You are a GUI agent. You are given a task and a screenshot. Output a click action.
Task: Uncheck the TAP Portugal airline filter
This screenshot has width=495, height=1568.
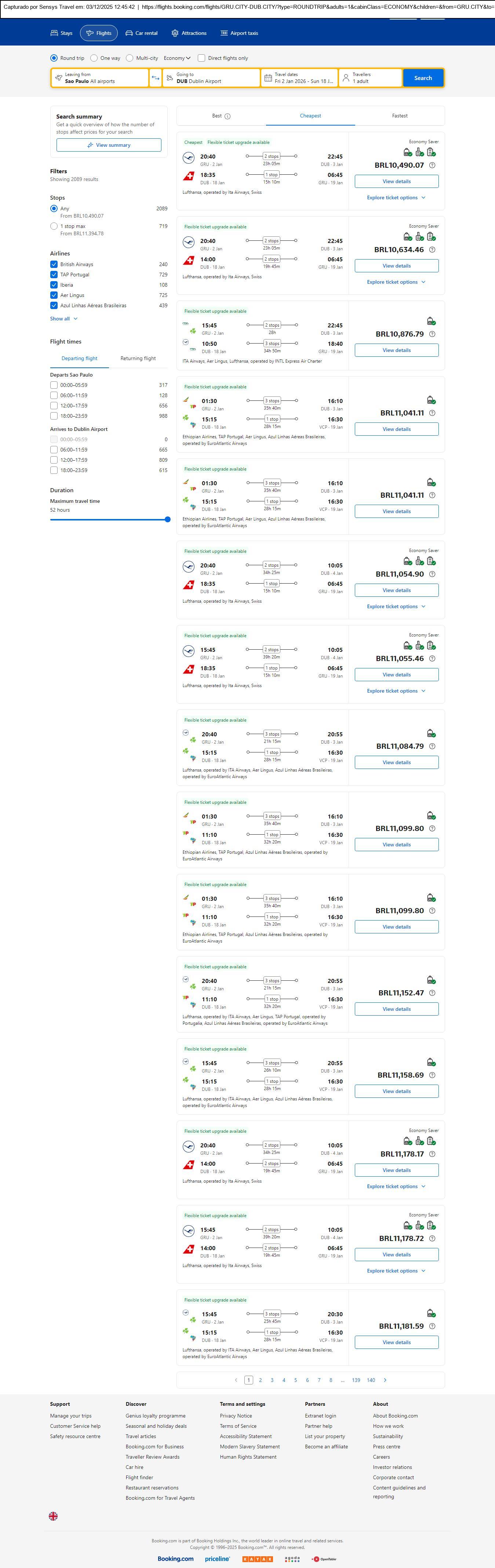(54, 275)
